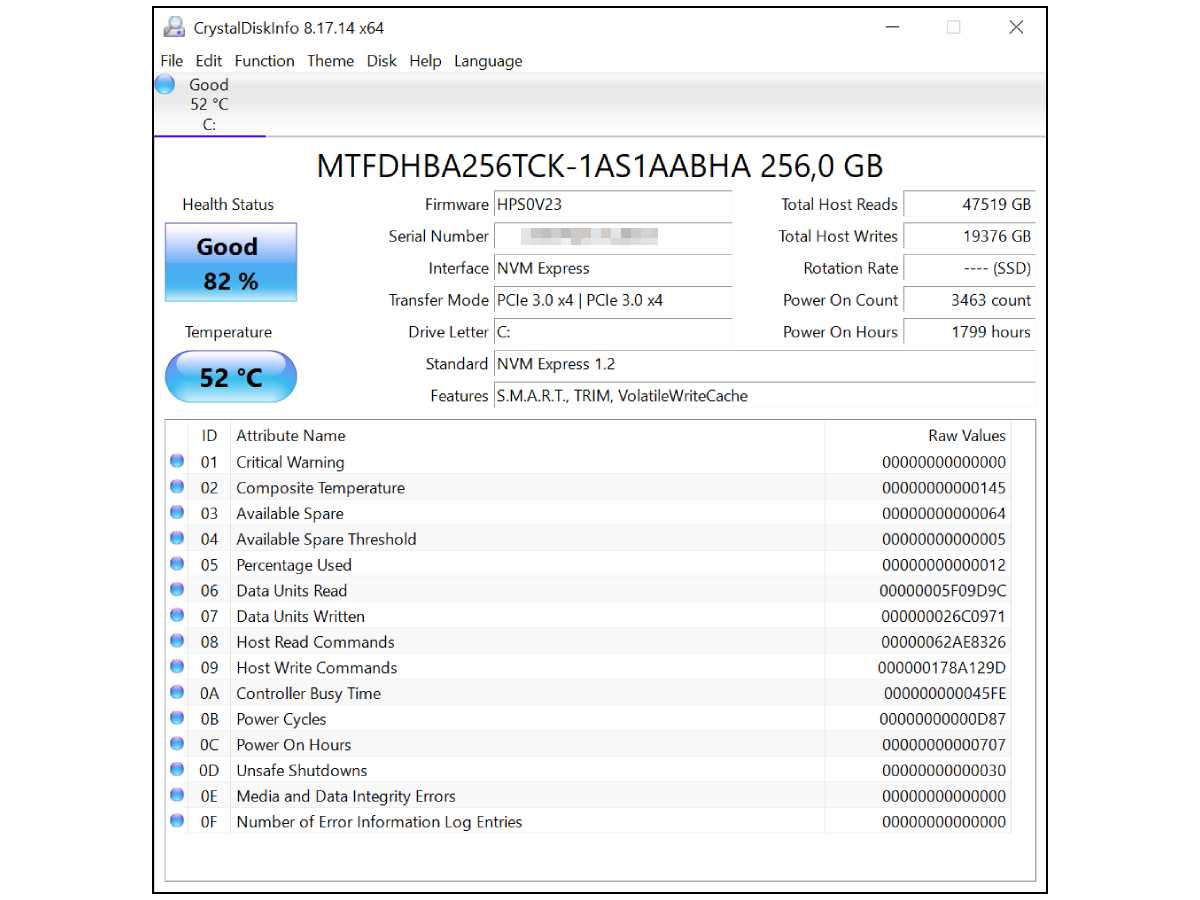Click the blue disk status orb for drive C:
1200x900 pixels.
[x=165, y=85]
